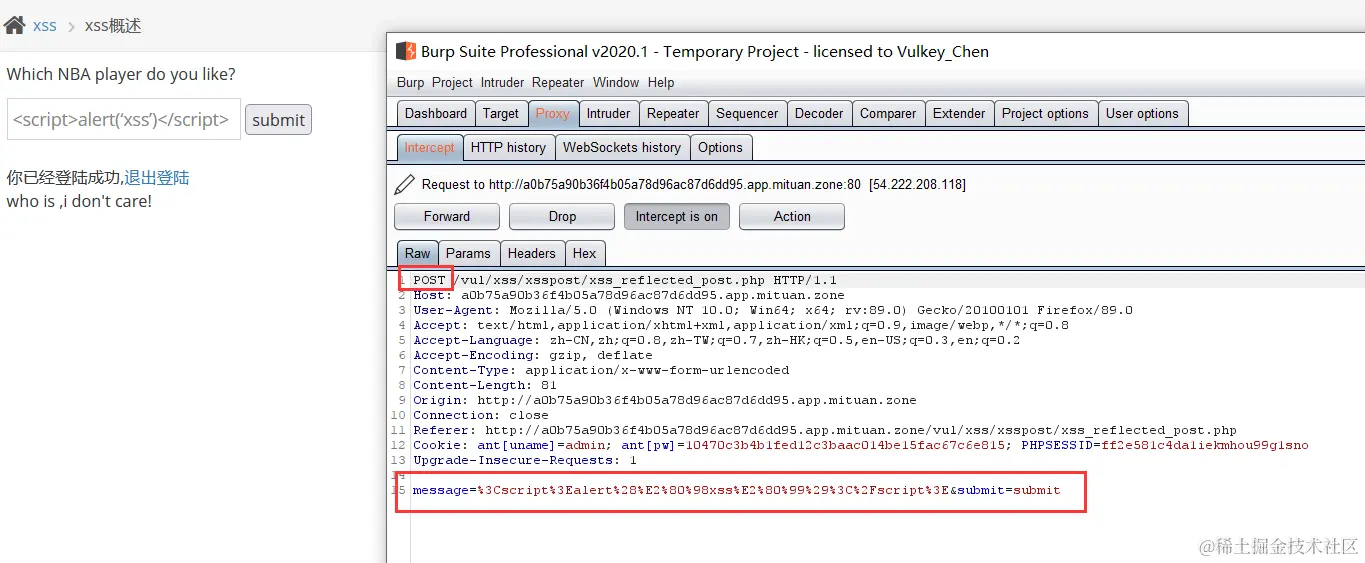Image resolution: width=1365 pixels, height=563 pixels.
Task: Open the Comparer tab
Action: [x=888, y=113]
